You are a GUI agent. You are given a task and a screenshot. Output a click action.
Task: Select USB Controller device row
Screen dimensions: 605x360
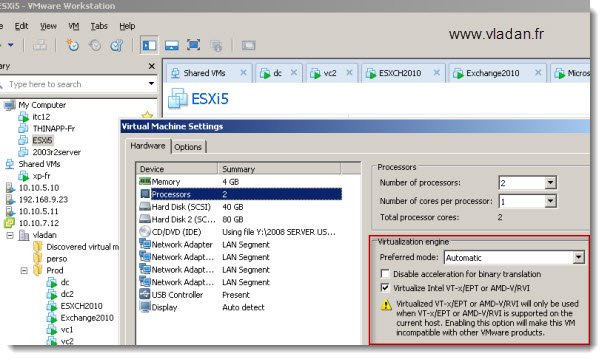(x=239, y=295)
